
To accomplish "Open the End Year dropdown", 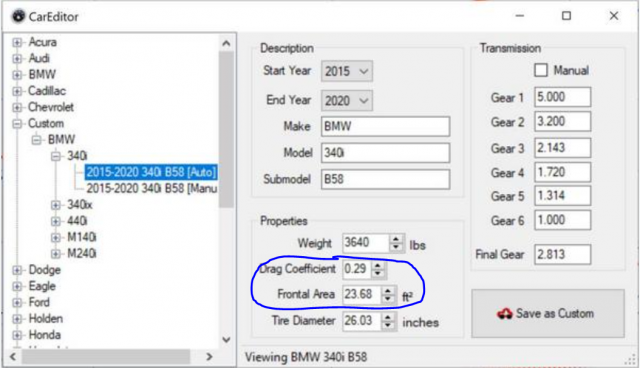I will coord(347,101).
